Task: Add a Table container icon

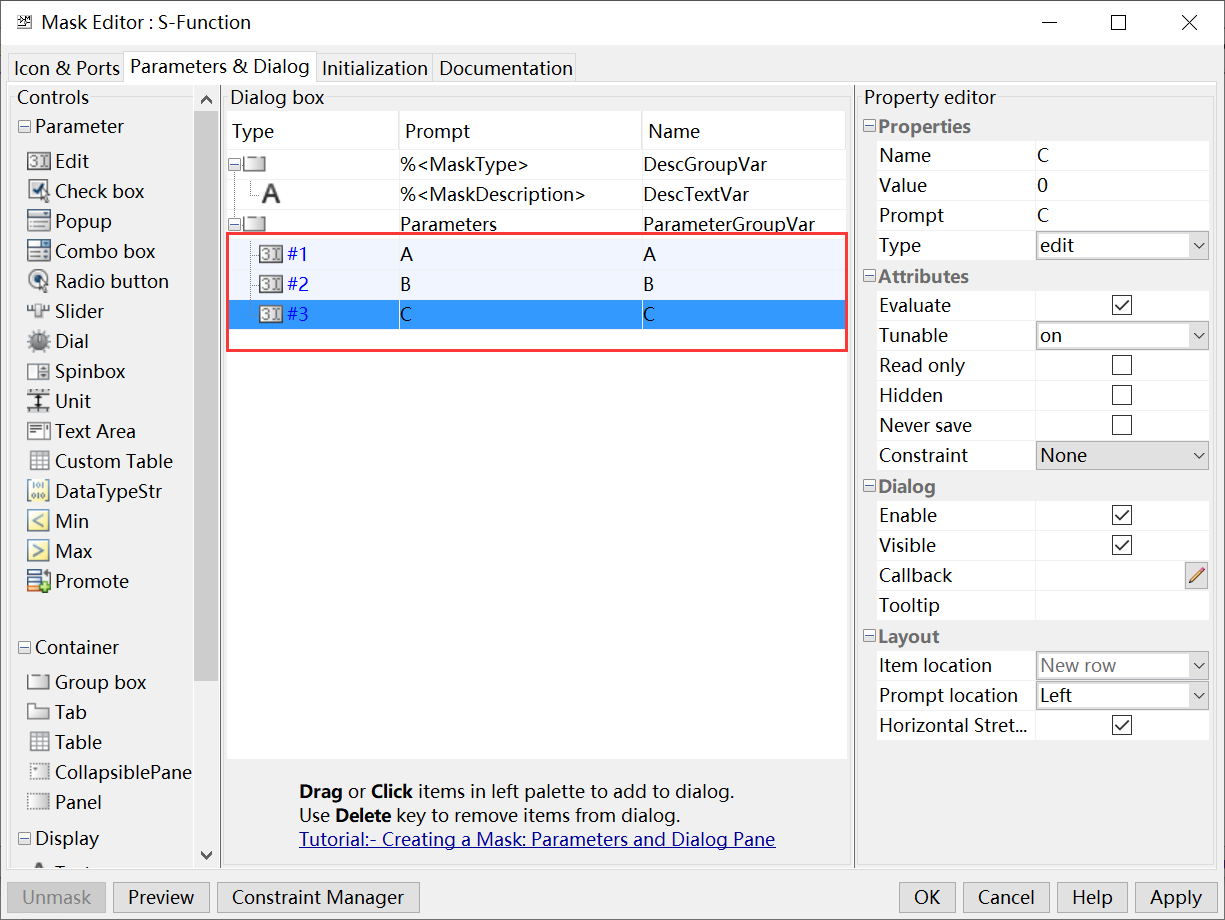Action: click(x=39, y=742)
